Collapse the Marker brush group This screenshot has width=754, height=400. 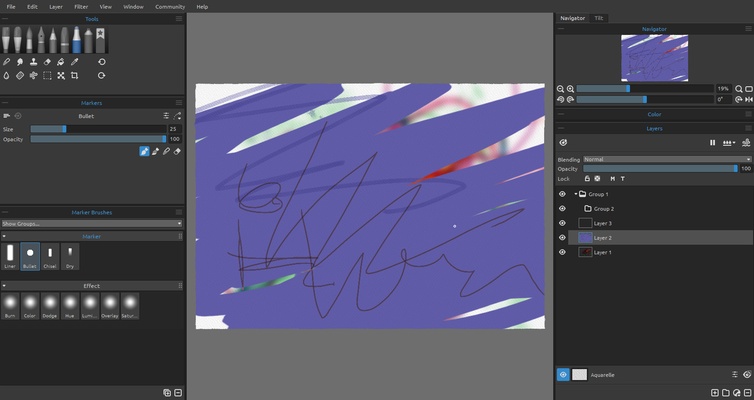(4, 237)
